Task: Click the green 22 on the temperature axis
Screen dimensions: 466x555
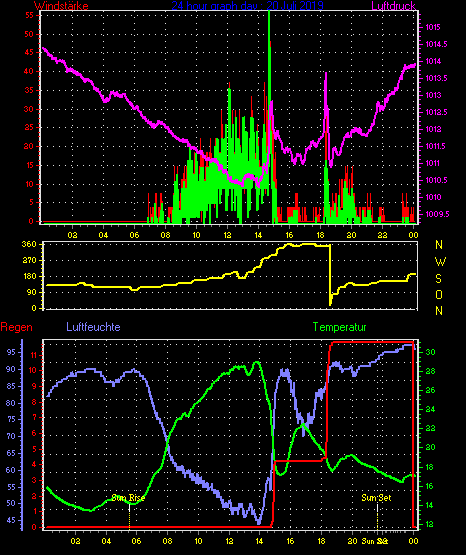Action: pos(430,428)
